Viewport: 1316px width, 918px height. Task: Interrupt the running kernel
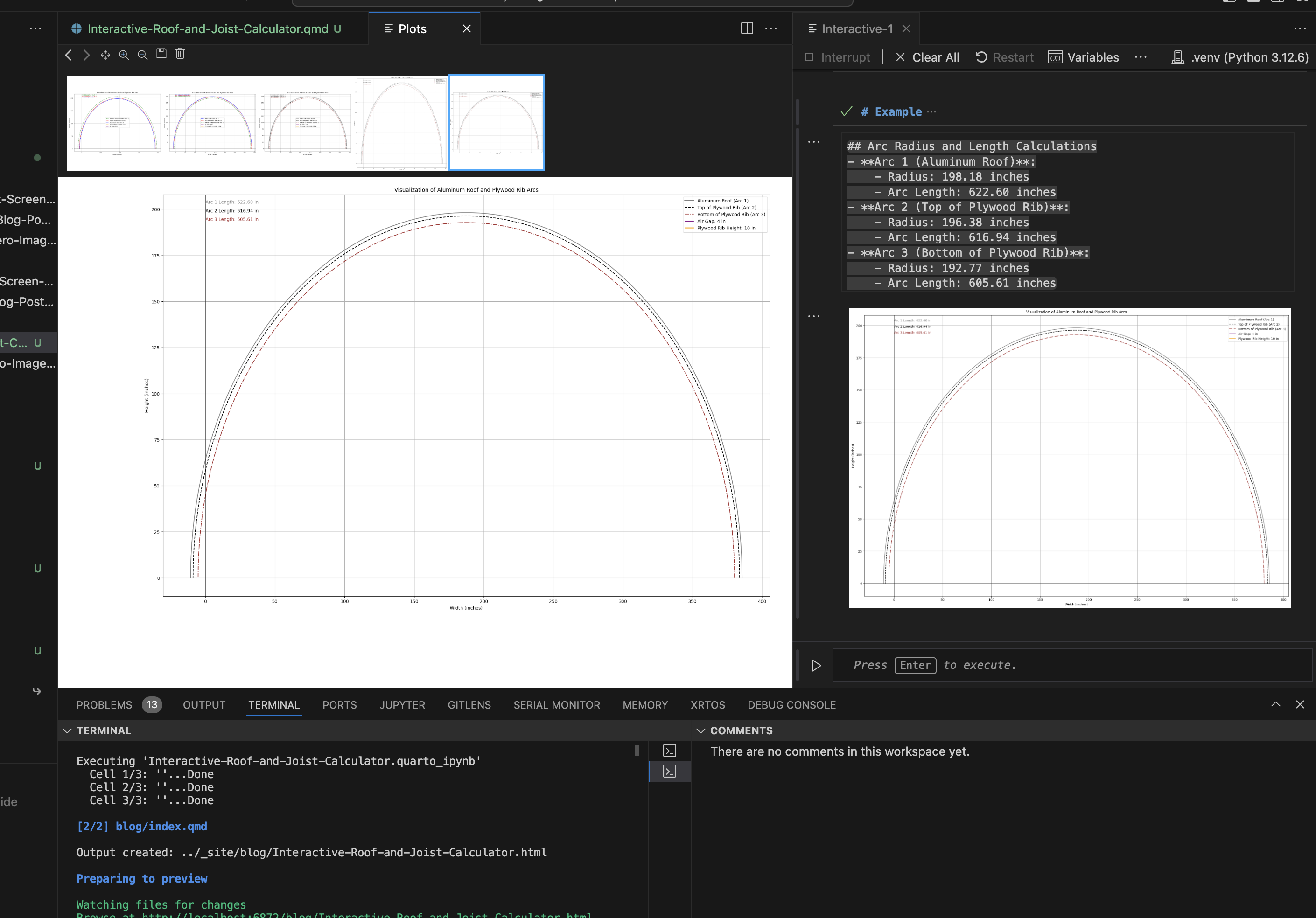pos(837,57)
